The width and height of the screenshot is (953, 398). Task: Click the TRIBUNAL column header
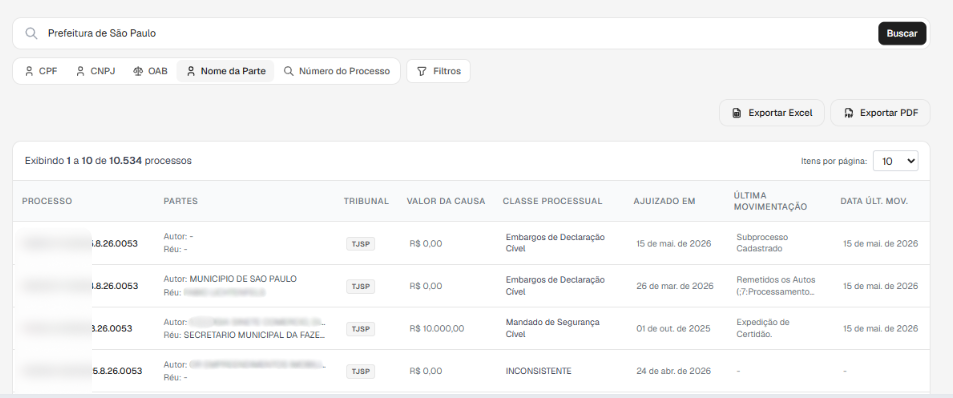(366, 201)
